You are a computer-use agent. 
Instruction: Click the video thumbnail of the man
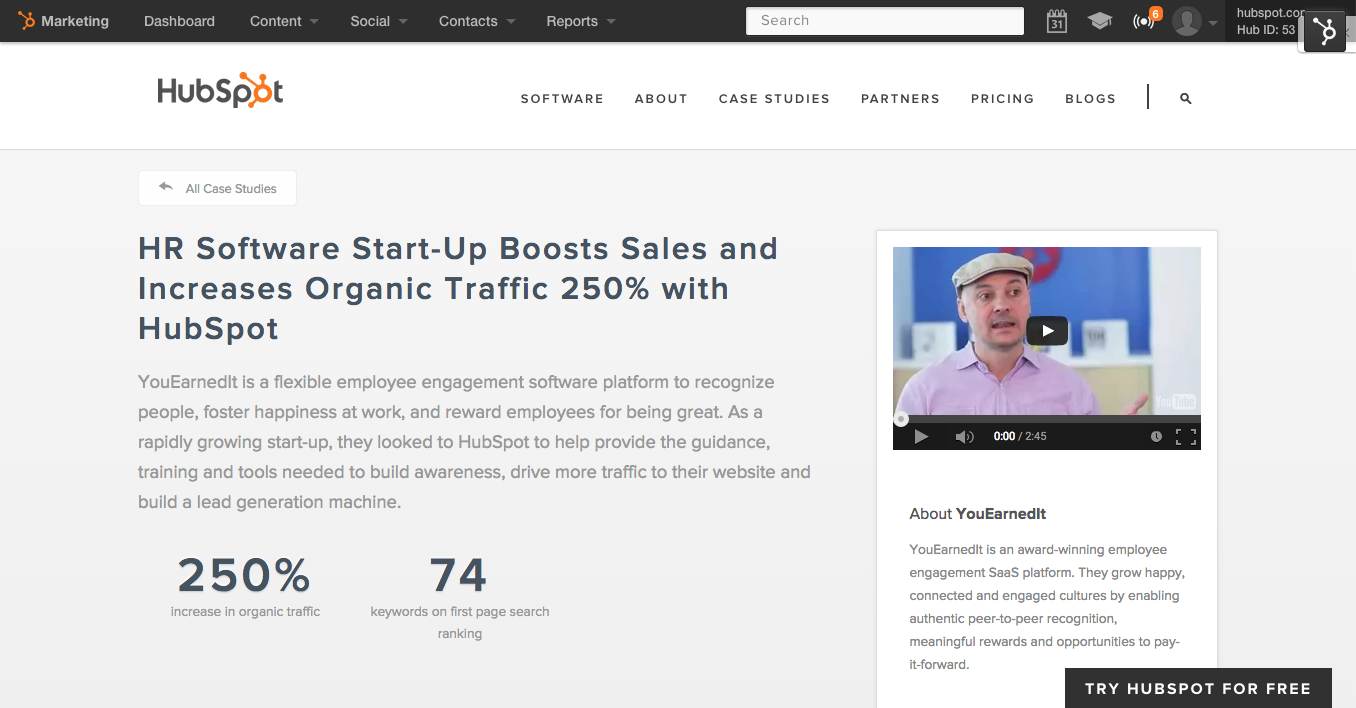tap(1047, 331)
